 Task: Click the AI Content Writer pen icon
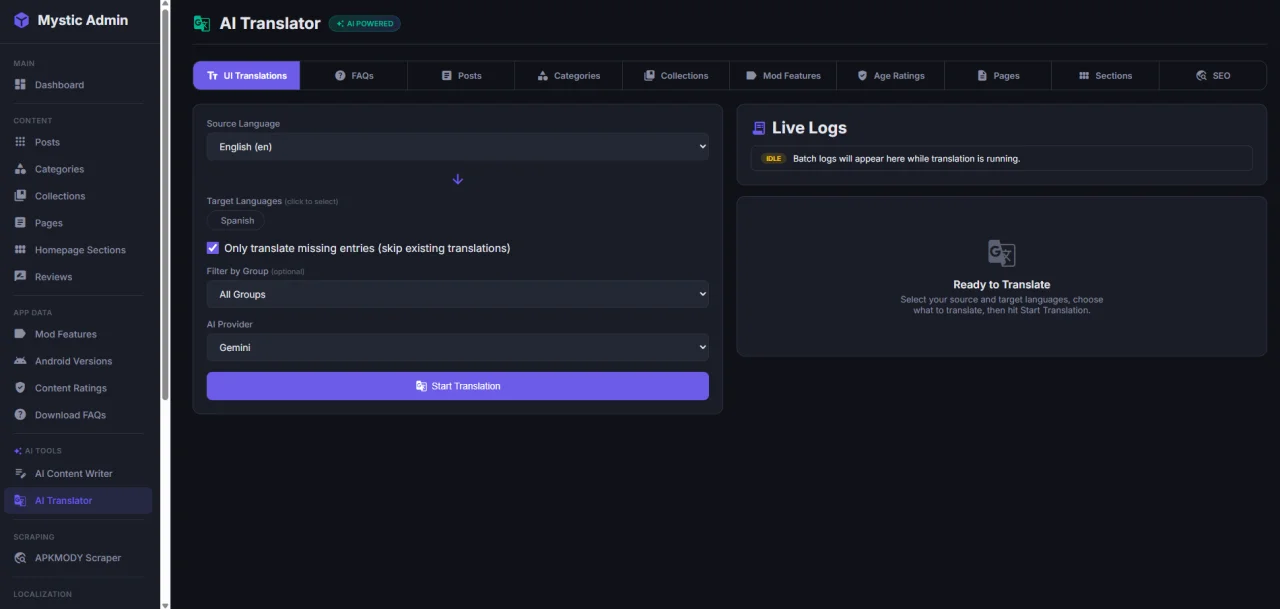pyautogui.click(x=20, y=474)
